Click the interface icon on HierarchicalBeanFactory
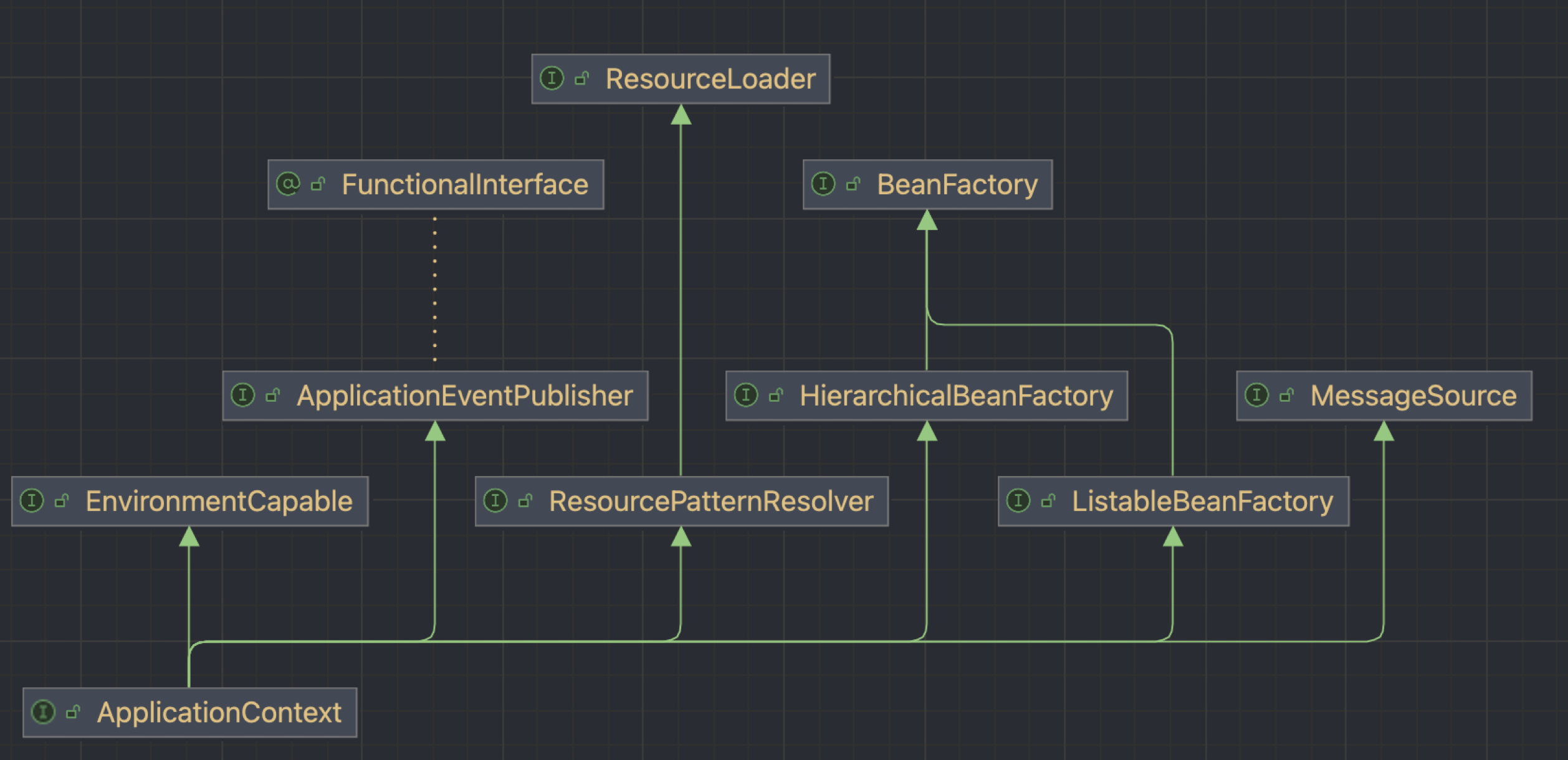Screen dimensions: 1568x760 pyautogui.click(x=747, y=394)
